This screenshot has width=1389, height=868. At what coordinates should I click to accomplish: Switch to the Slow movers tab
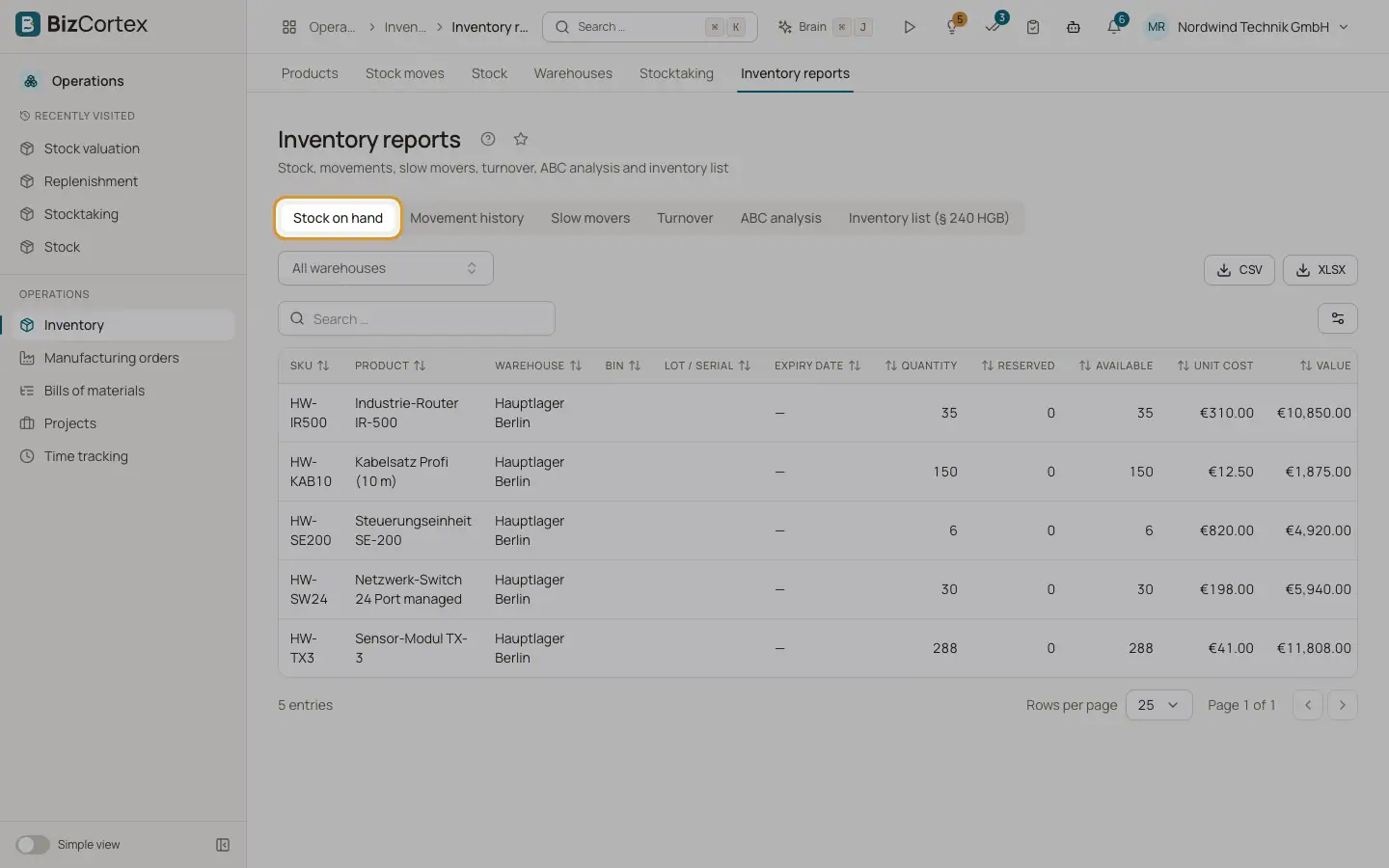click(x=590, y=218)
